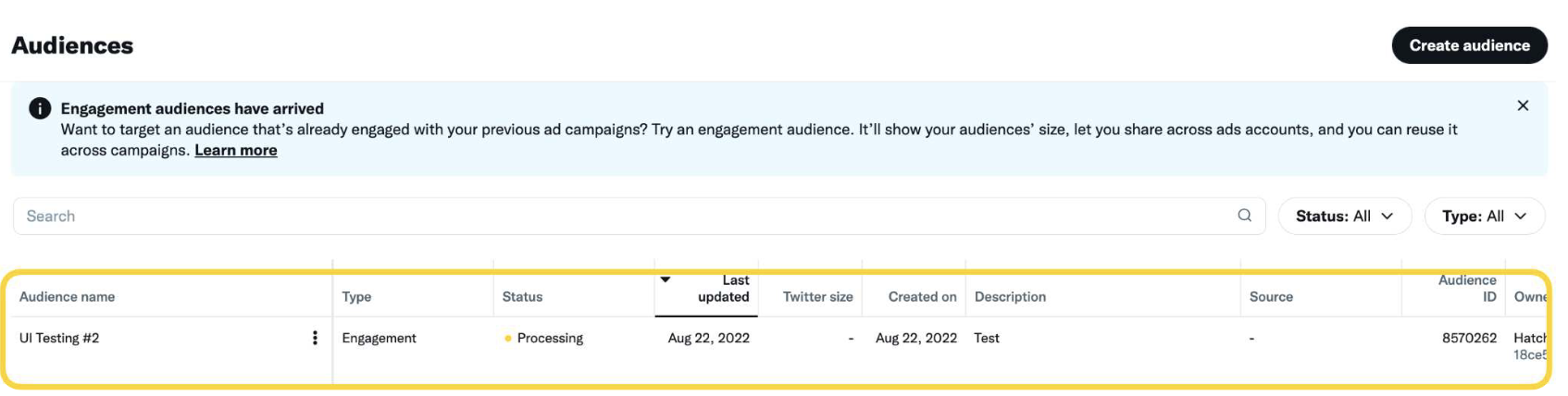Click the sort arrow above Last updated

666,279
